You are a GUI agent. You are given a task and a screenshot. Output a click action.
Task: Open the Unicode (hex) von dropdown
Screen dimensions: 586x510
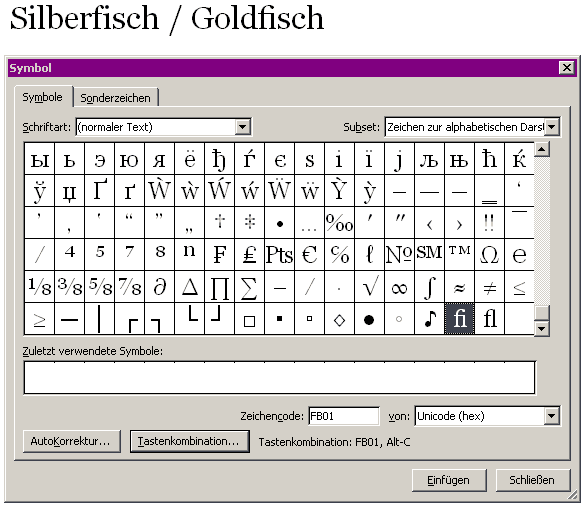pyautogui.click(x=552, y=416)
